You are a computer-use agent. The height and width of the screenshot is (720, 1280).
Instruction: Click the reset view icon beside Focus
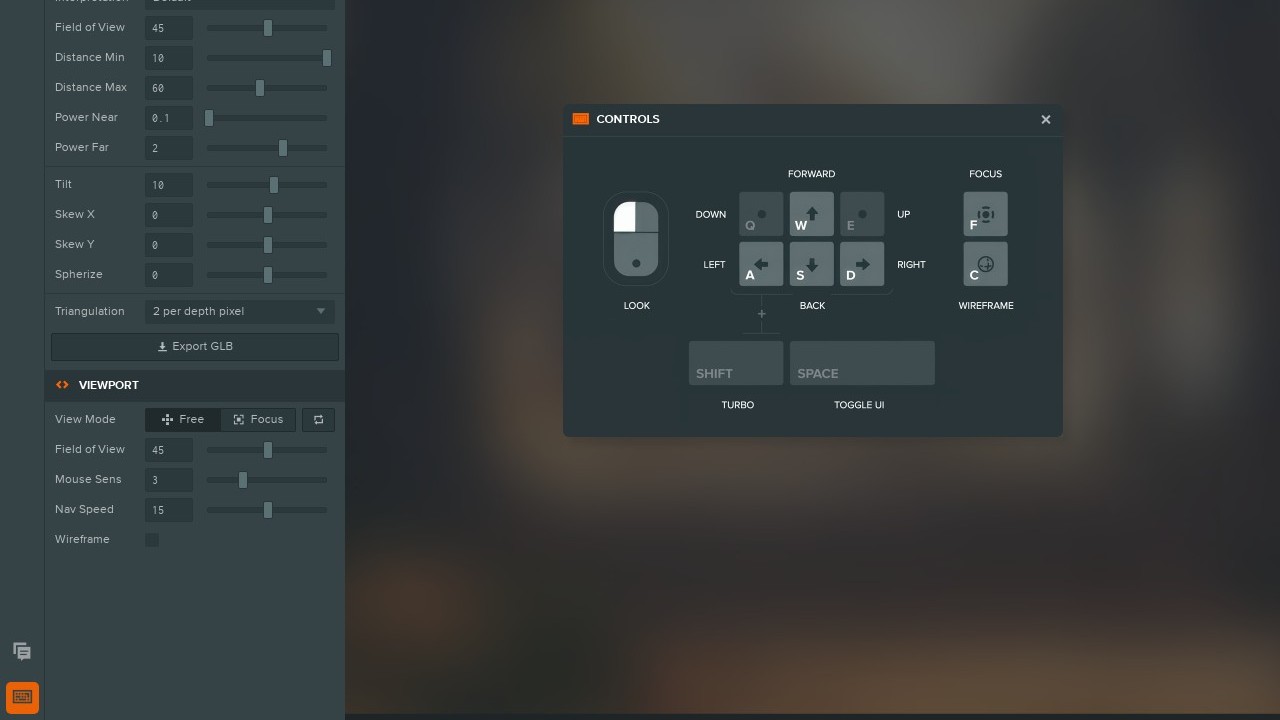pyautogui.click(x=318, y=420)
